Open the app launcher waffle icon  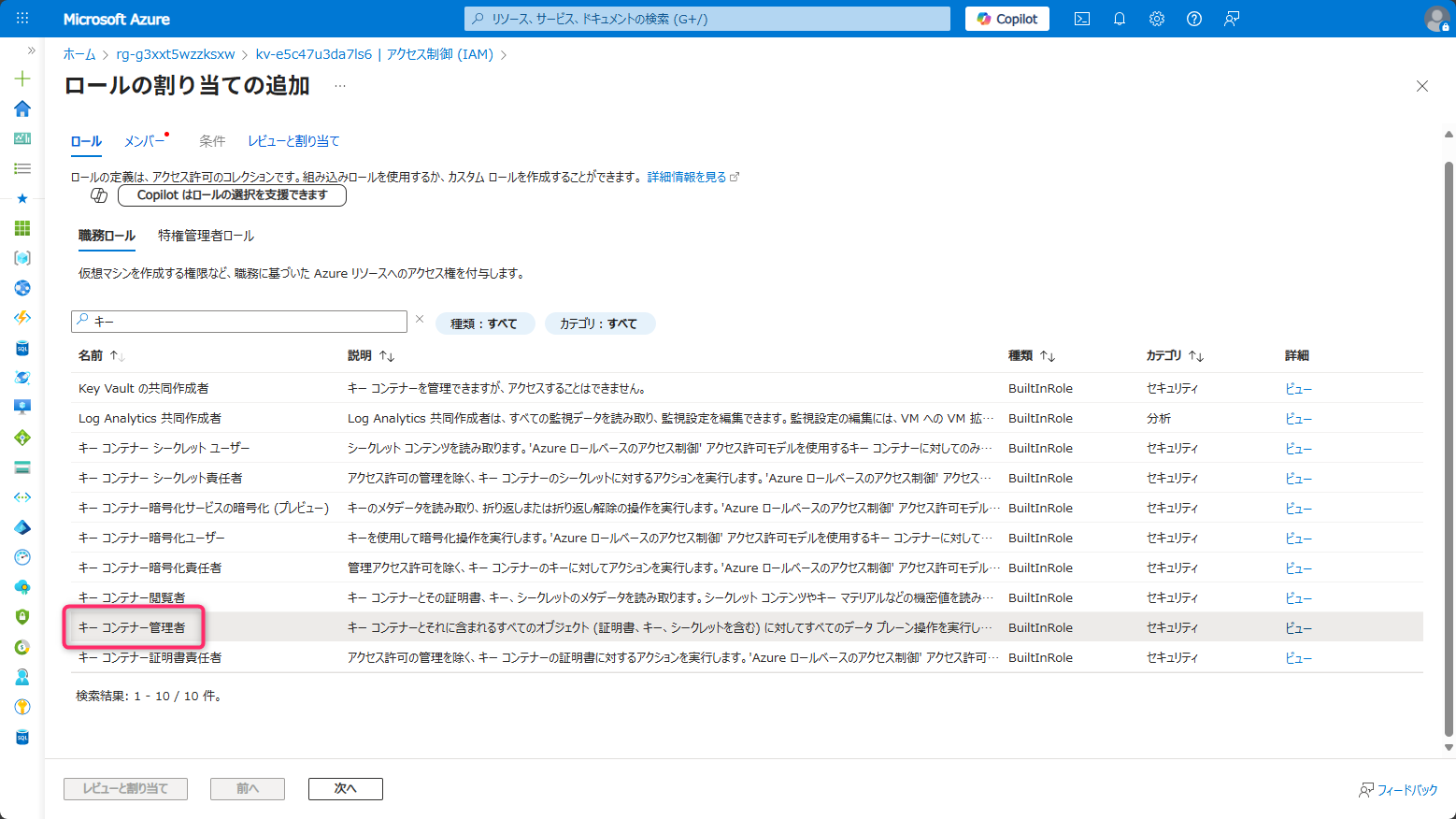22,19
